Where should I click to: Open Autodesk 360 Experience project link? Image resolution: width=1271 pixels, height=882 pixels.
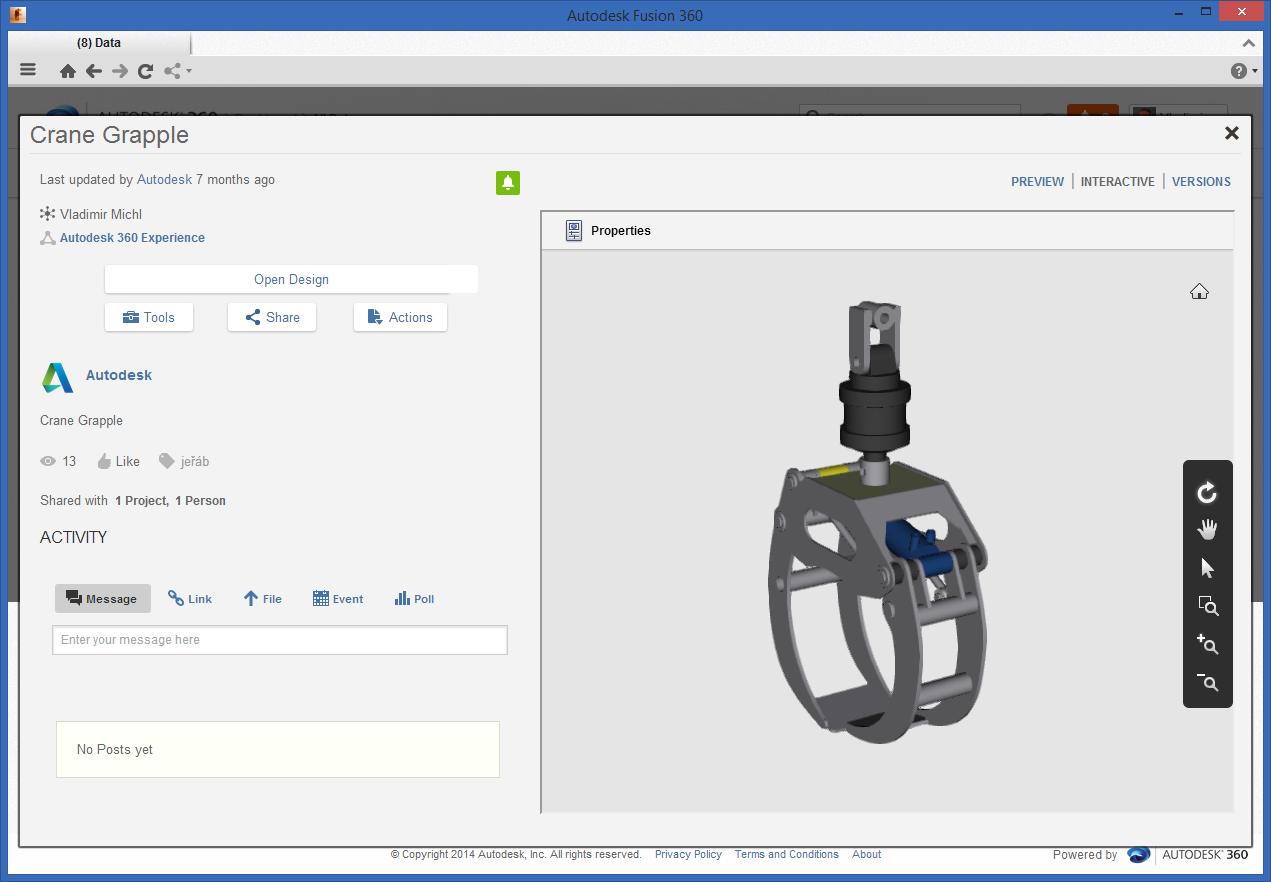[x=132, y=238]
